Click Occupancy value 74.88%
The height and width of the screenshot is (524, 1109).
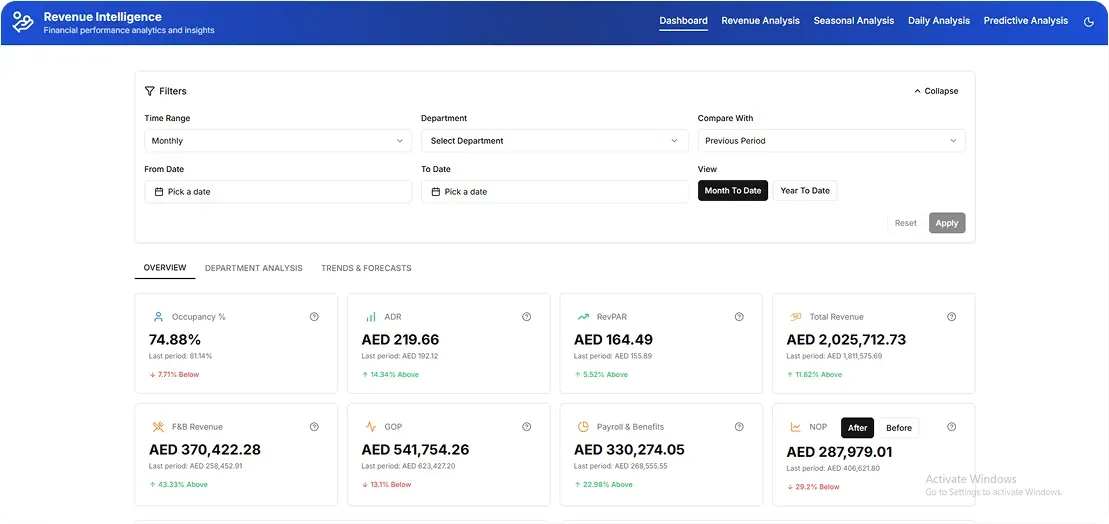[x=175, y=339]
